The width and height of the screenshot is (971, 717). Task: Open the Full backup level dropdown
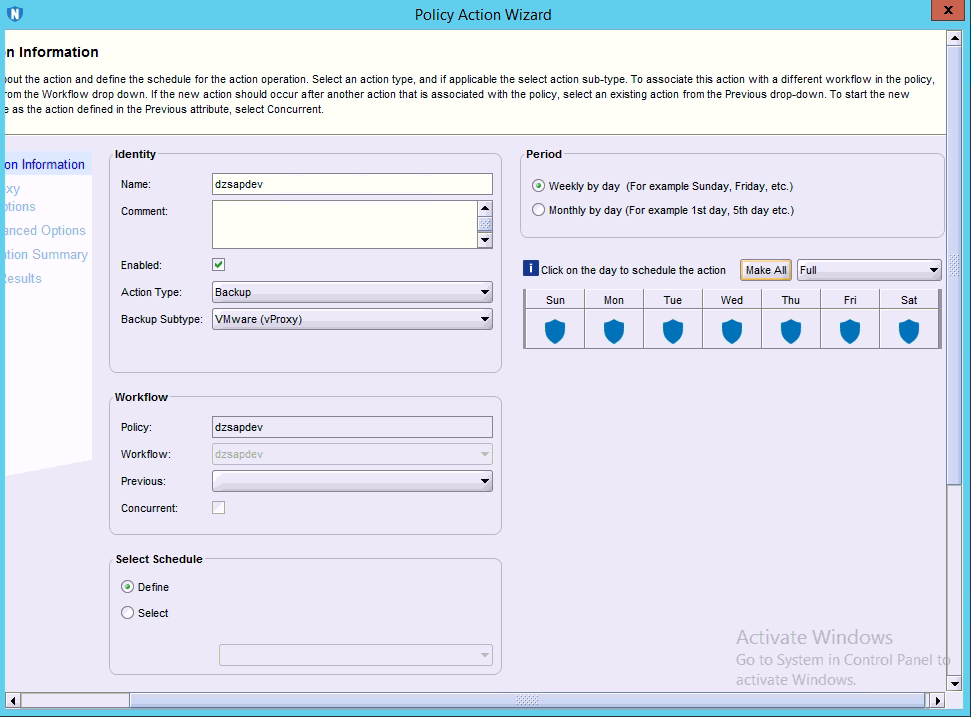click(x=868, y=270)
